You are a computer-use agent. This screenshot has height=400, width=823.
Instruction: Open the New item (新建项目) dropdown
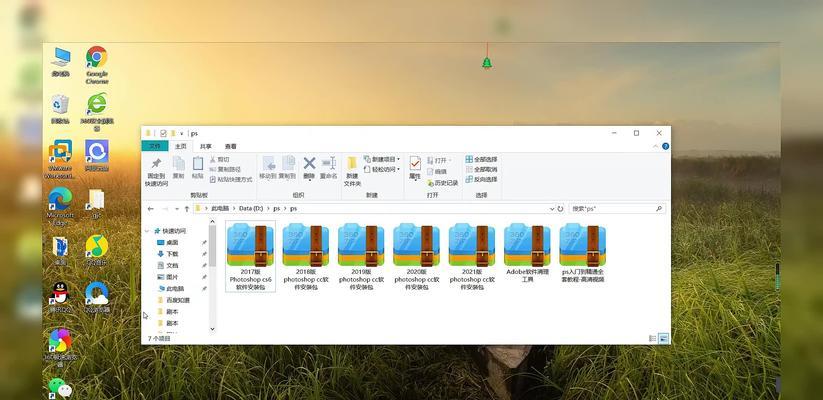coord(382,159)
